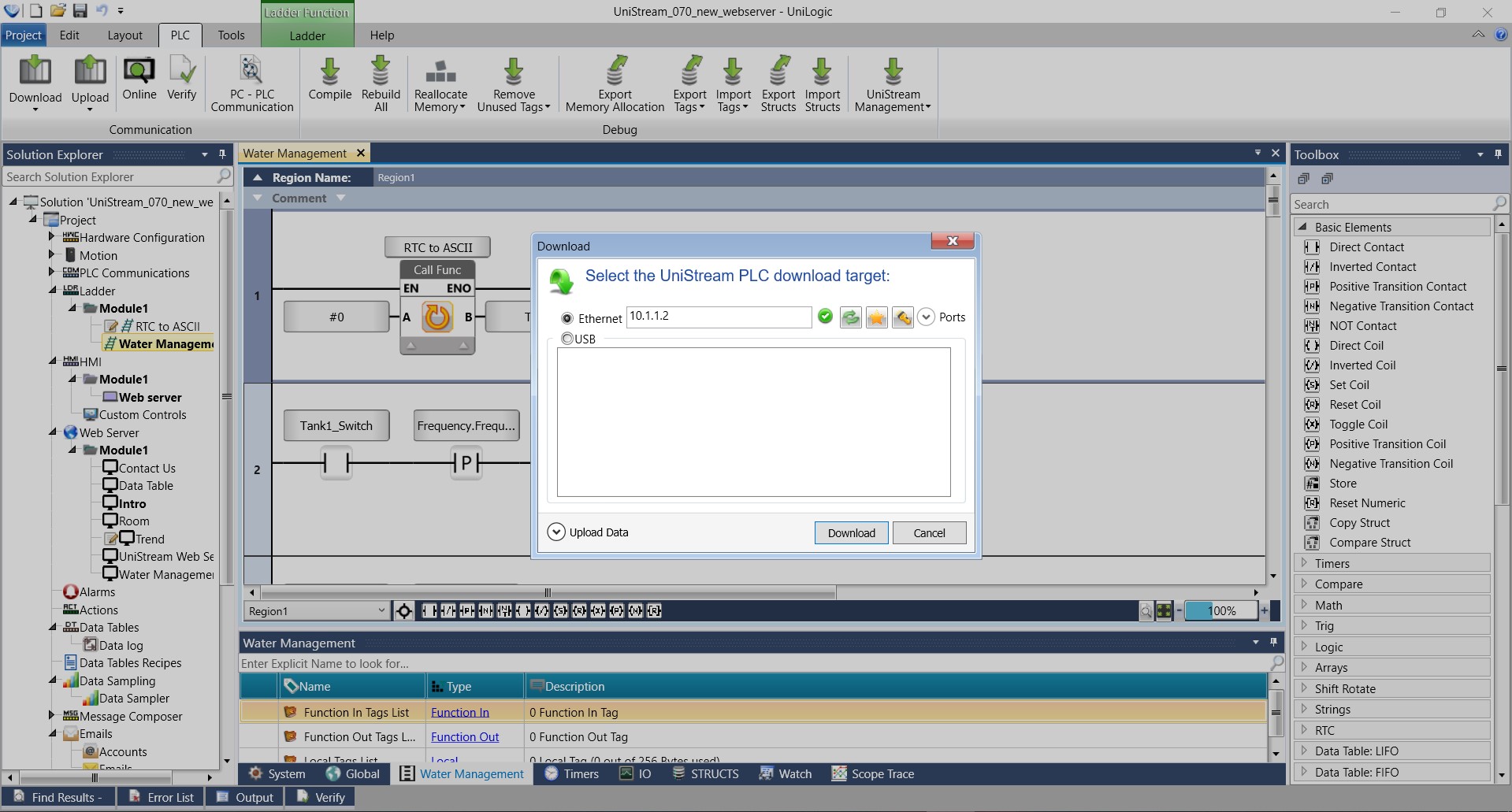Refresh the Ethernet PLC list in the dialog
The image size is (1512, 812).
[x=851, y=317]
